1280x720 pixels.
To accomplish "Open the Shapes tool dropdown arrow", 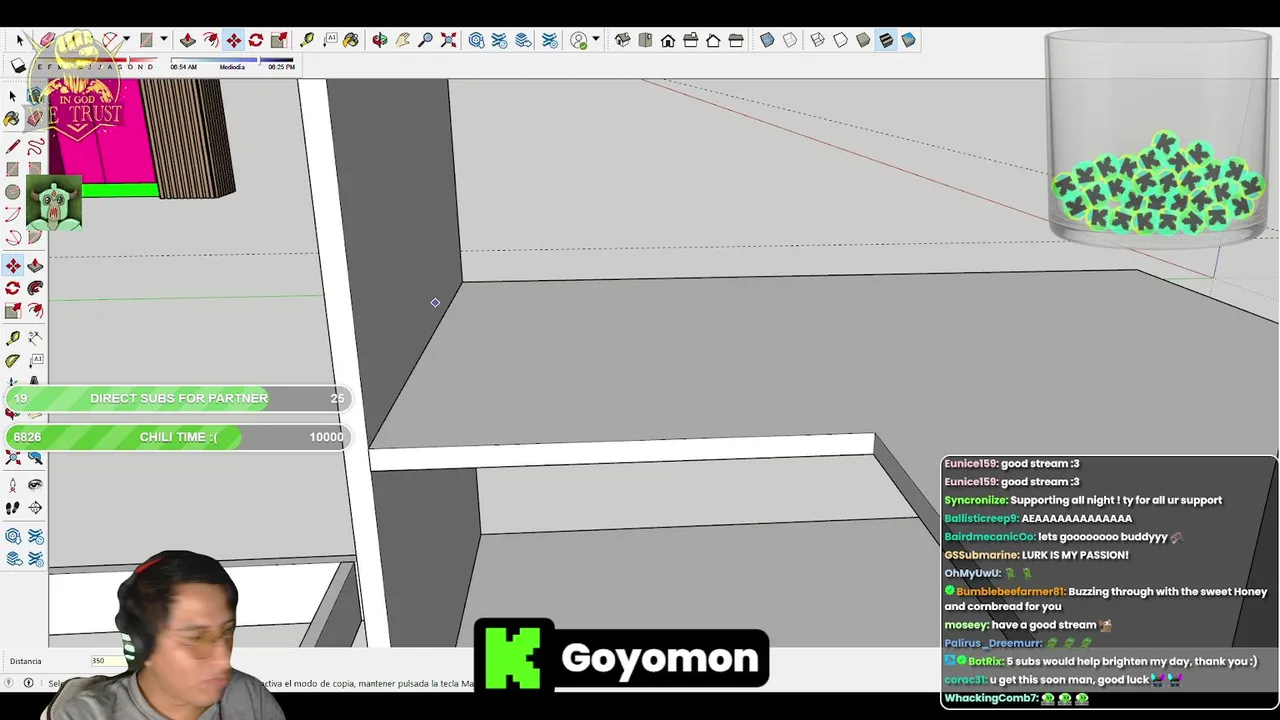I will (x=164, y=40).
